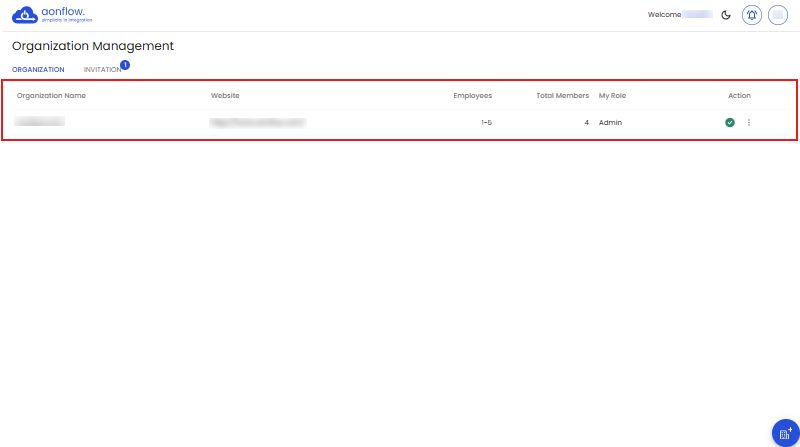The height and width of the screenshot is (447, 800).
Task: Click the Action column header
Action: [739, 96]
